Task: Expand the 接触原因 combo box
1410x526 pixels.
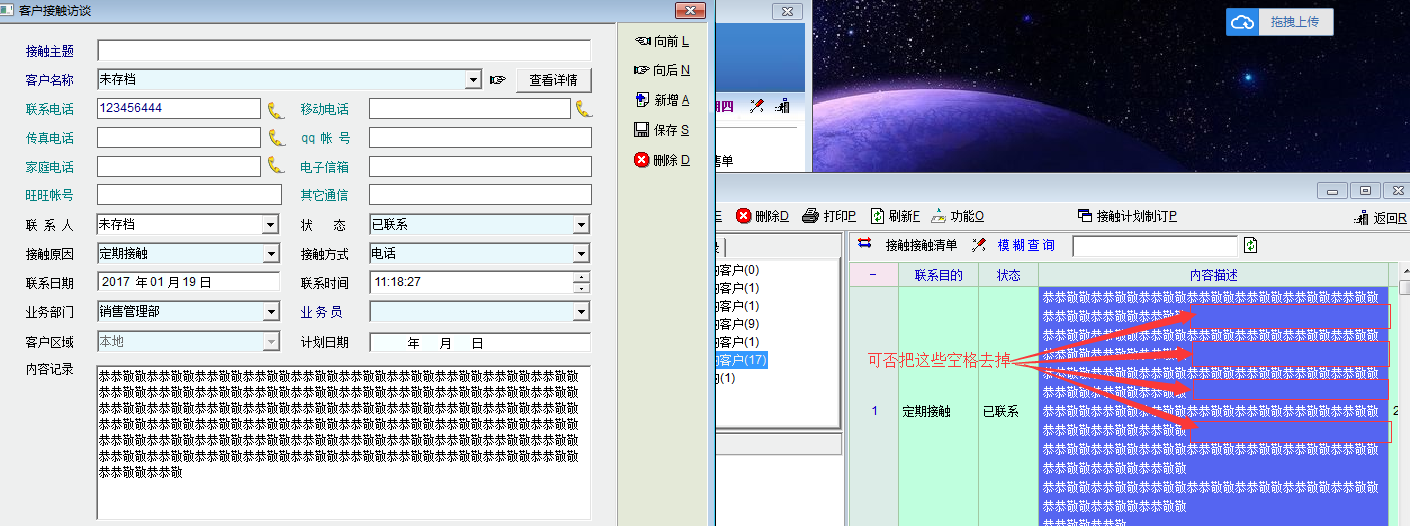Action: point(270,254)
